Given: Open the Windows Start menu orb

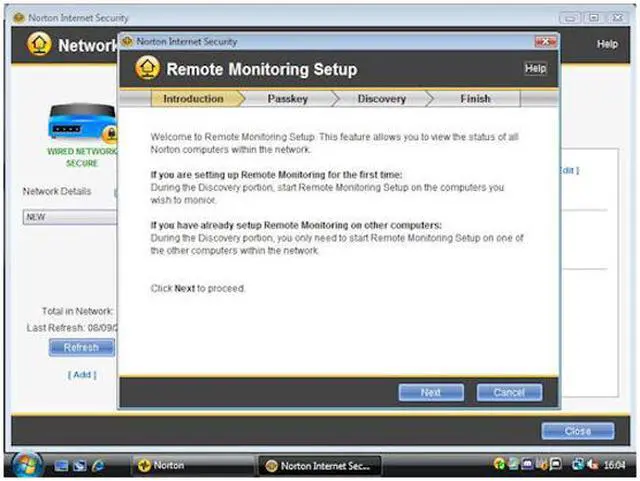Looking at the screenshot, I should (25, 465).
